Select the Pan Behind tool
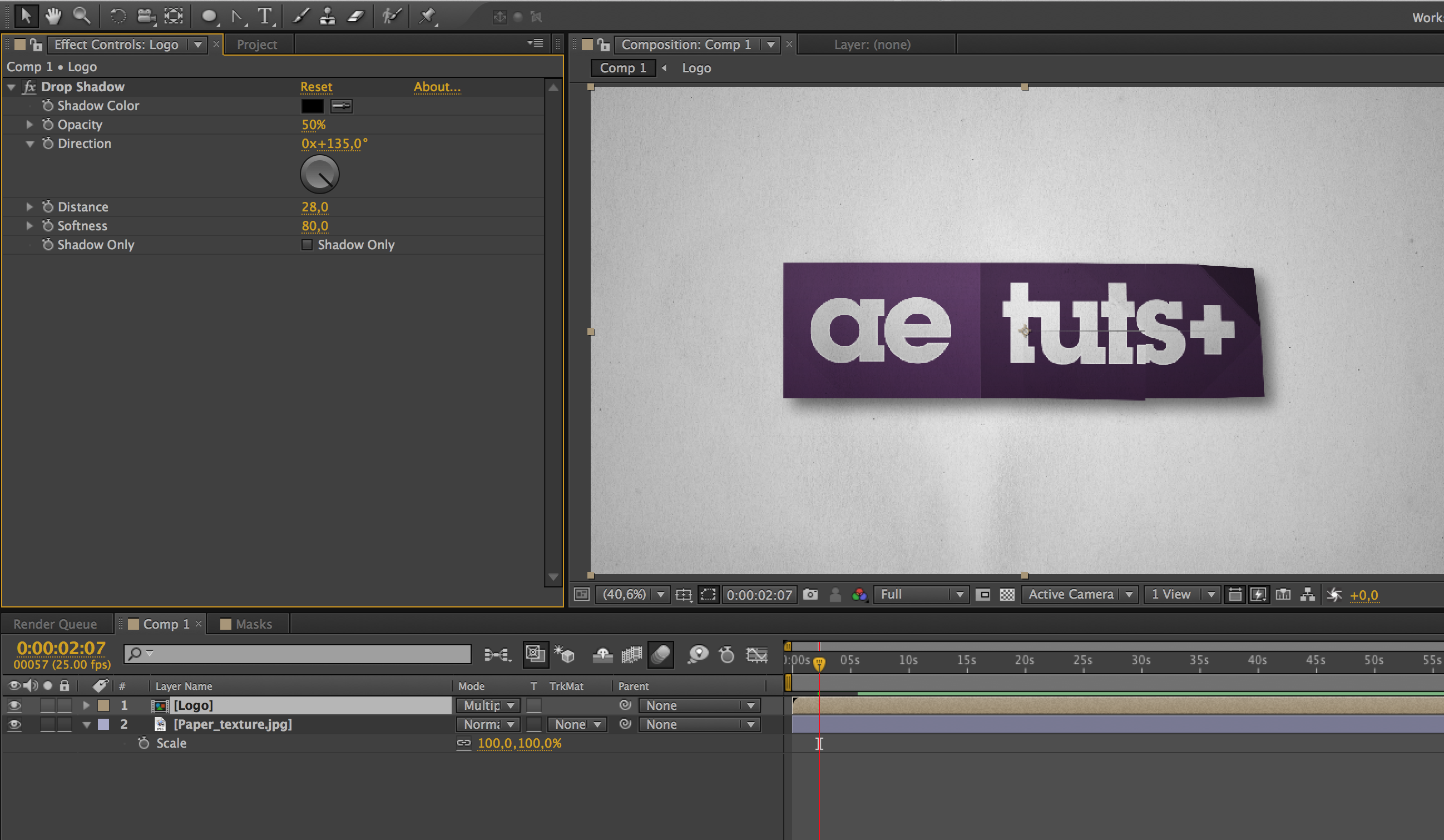Image resolution: width=1444 pixels, height=840 pixels. coord(174,16)
